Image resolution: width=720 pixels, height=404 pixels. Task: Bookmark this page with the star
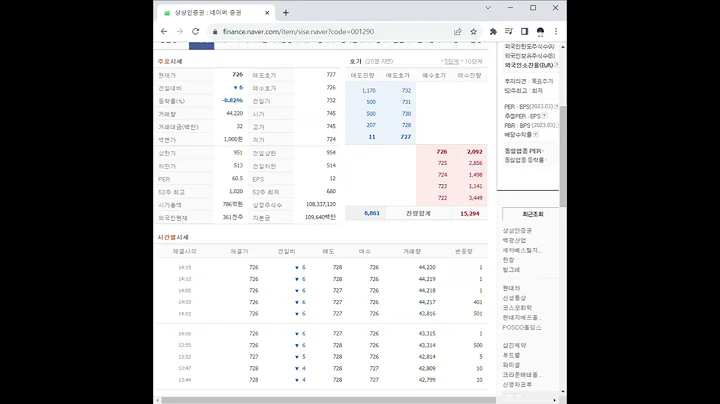click(x=473, y=31)
